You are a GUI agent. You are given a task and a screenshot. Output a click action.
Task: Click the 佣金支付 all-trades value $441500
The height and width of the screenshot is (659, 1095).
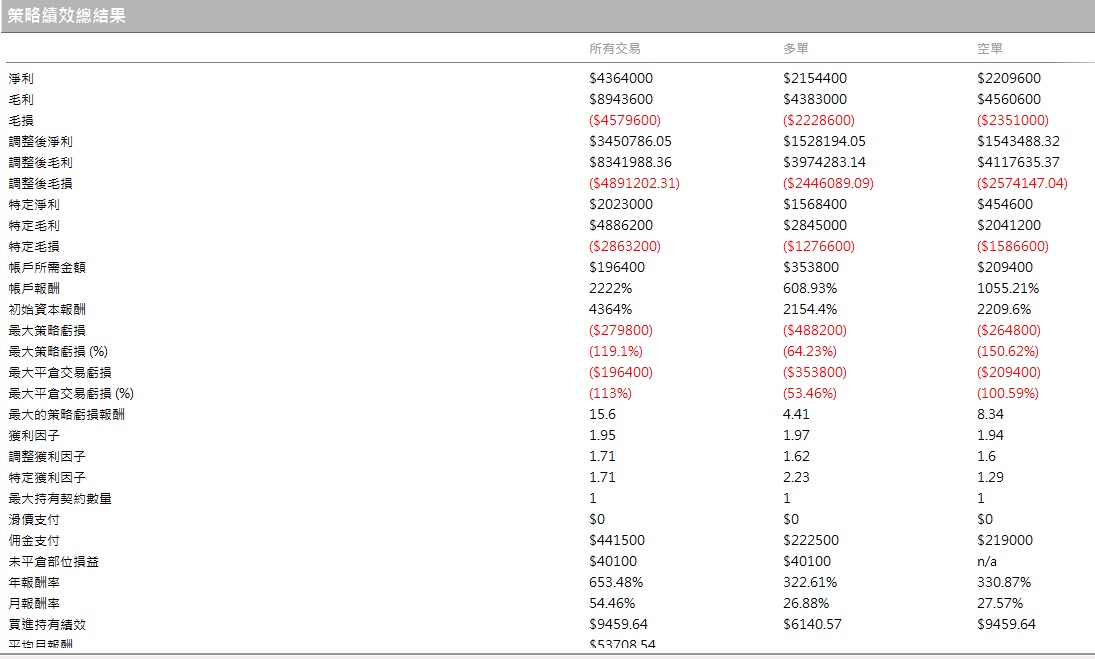click(617, 540)
